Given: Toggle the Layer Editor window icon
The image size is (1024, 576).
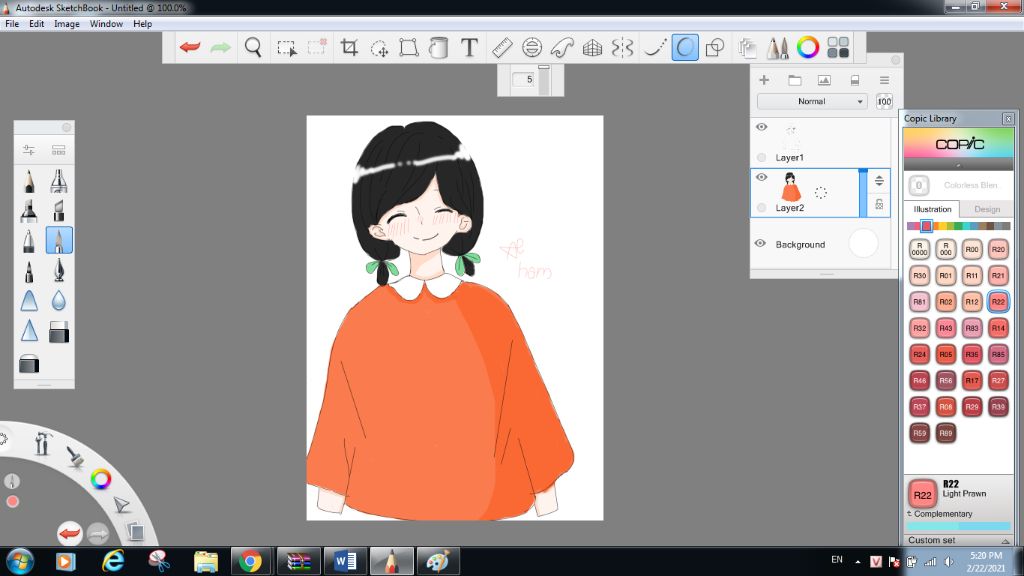Looking at the screenshot, I should pyautogui.click(x=747, y=48).
